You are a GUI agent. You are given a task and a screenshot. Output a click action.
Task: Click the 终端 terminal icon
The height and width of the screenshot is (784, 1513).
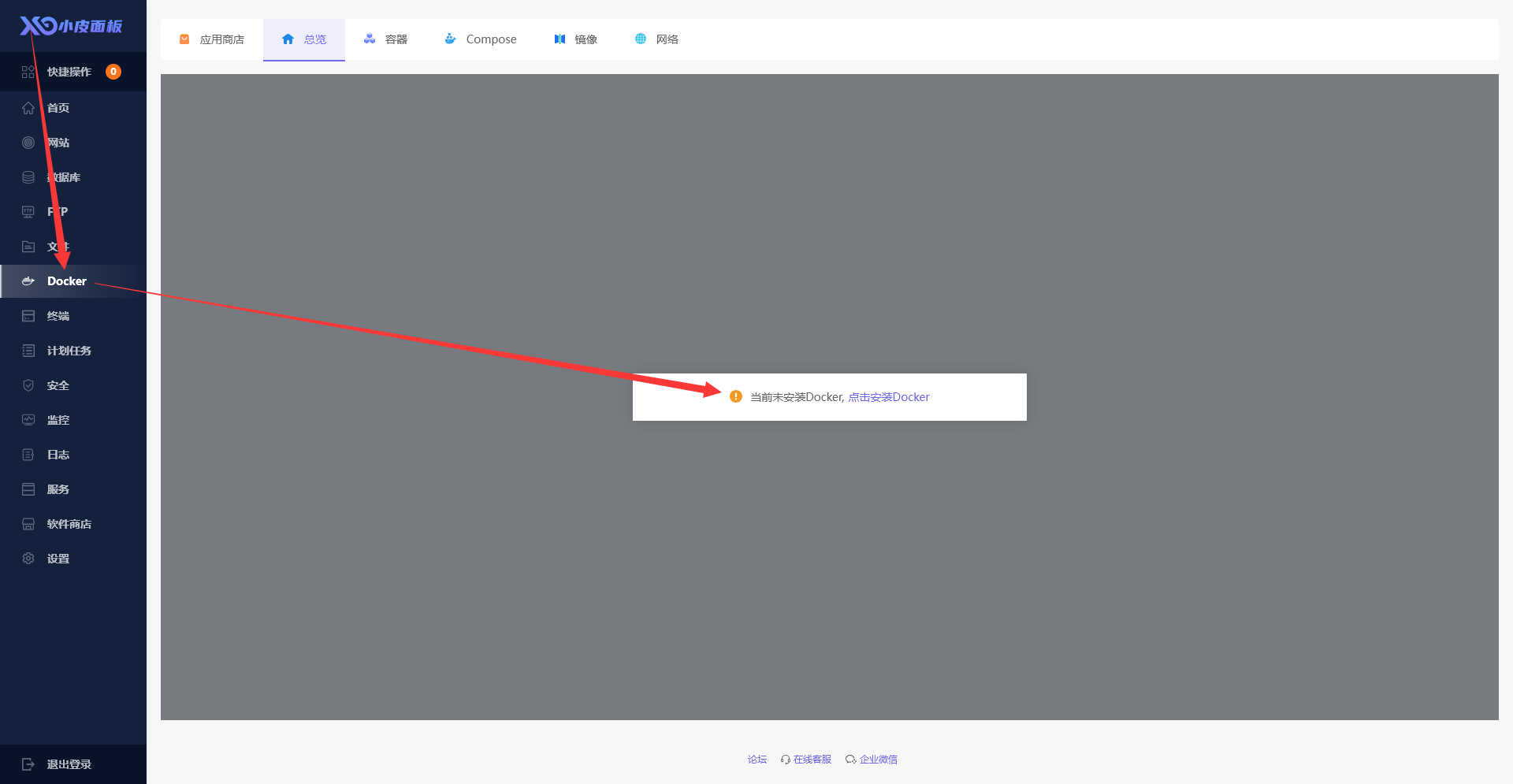point(28,316)
